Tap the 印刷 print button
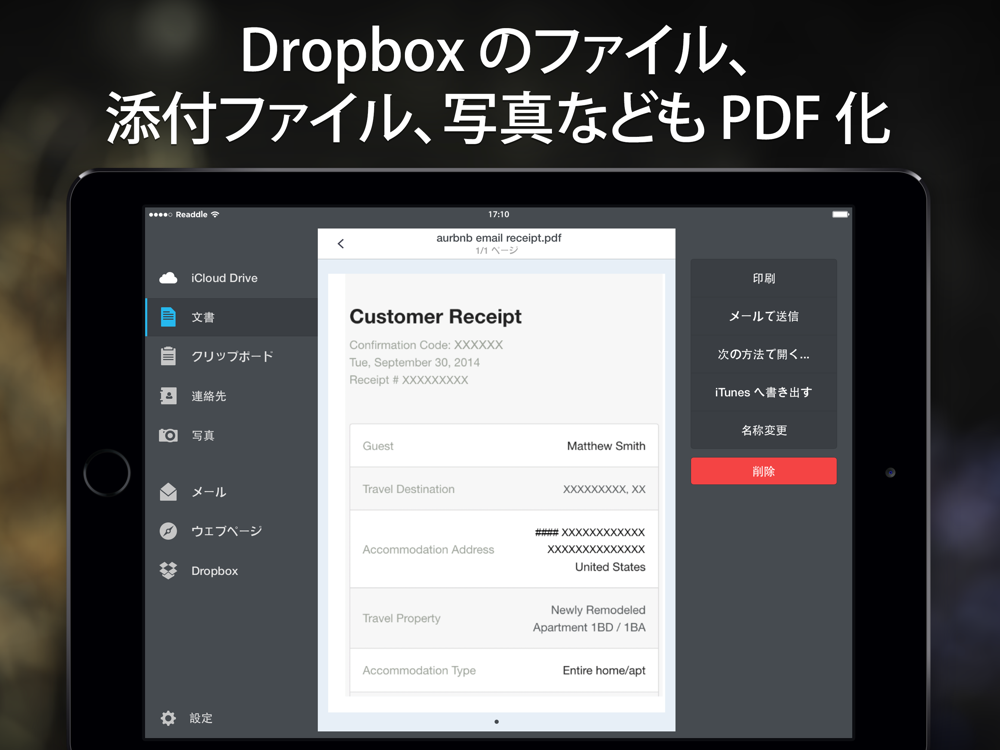The height and width of the screenshot is (750, 1000). pyautogui.click(x=763, y=278)
